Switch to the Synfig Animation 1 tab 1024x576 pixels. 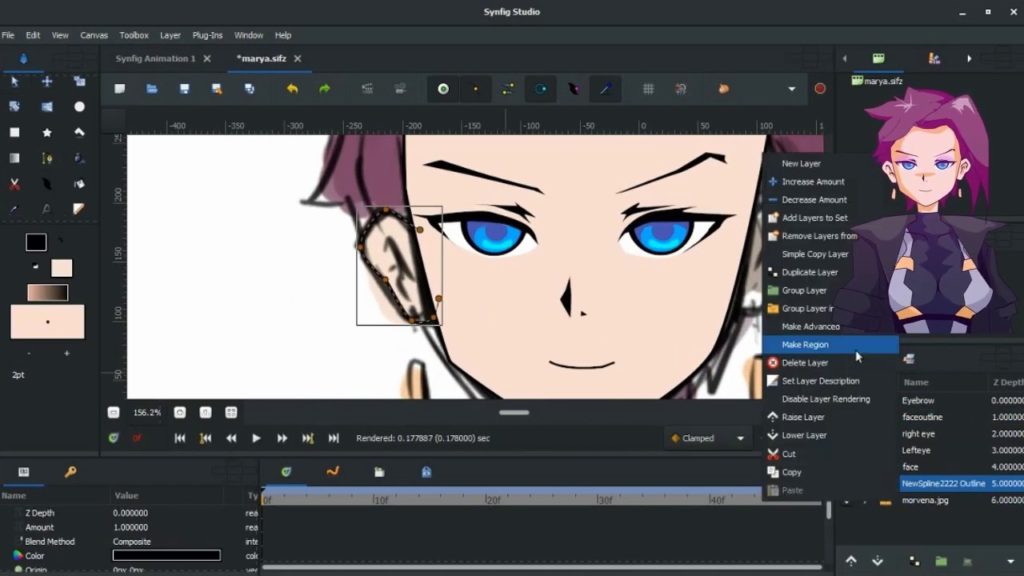click(155, 59)
